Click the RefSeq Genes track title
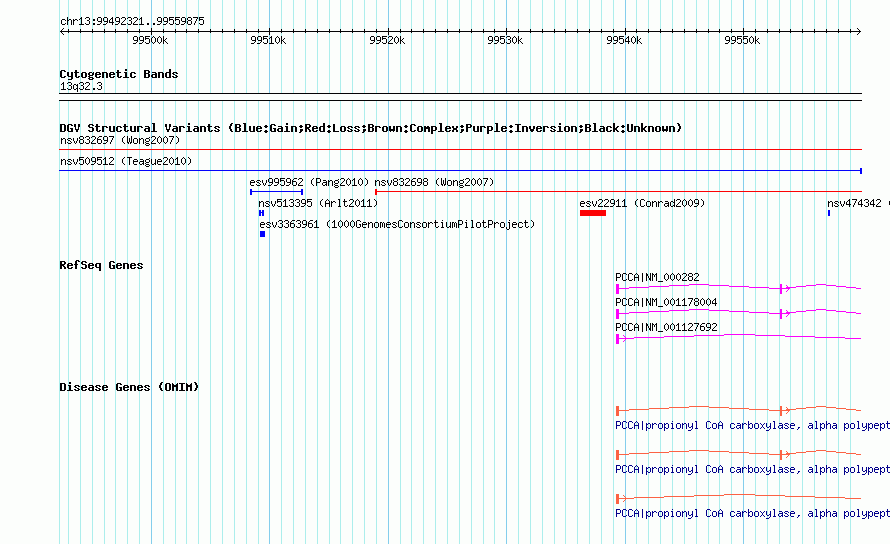 point(101,265)
